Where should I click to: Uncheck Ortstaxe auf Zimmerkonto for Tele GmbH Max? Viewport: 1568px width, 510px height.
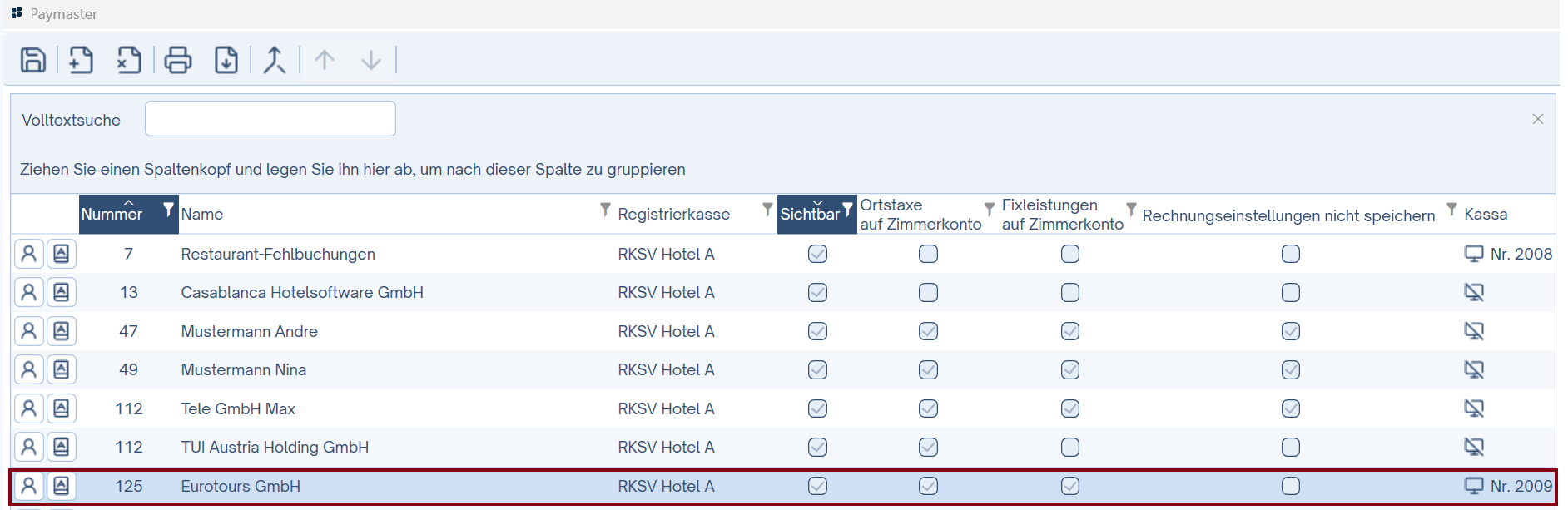click(x=929, y=408)
